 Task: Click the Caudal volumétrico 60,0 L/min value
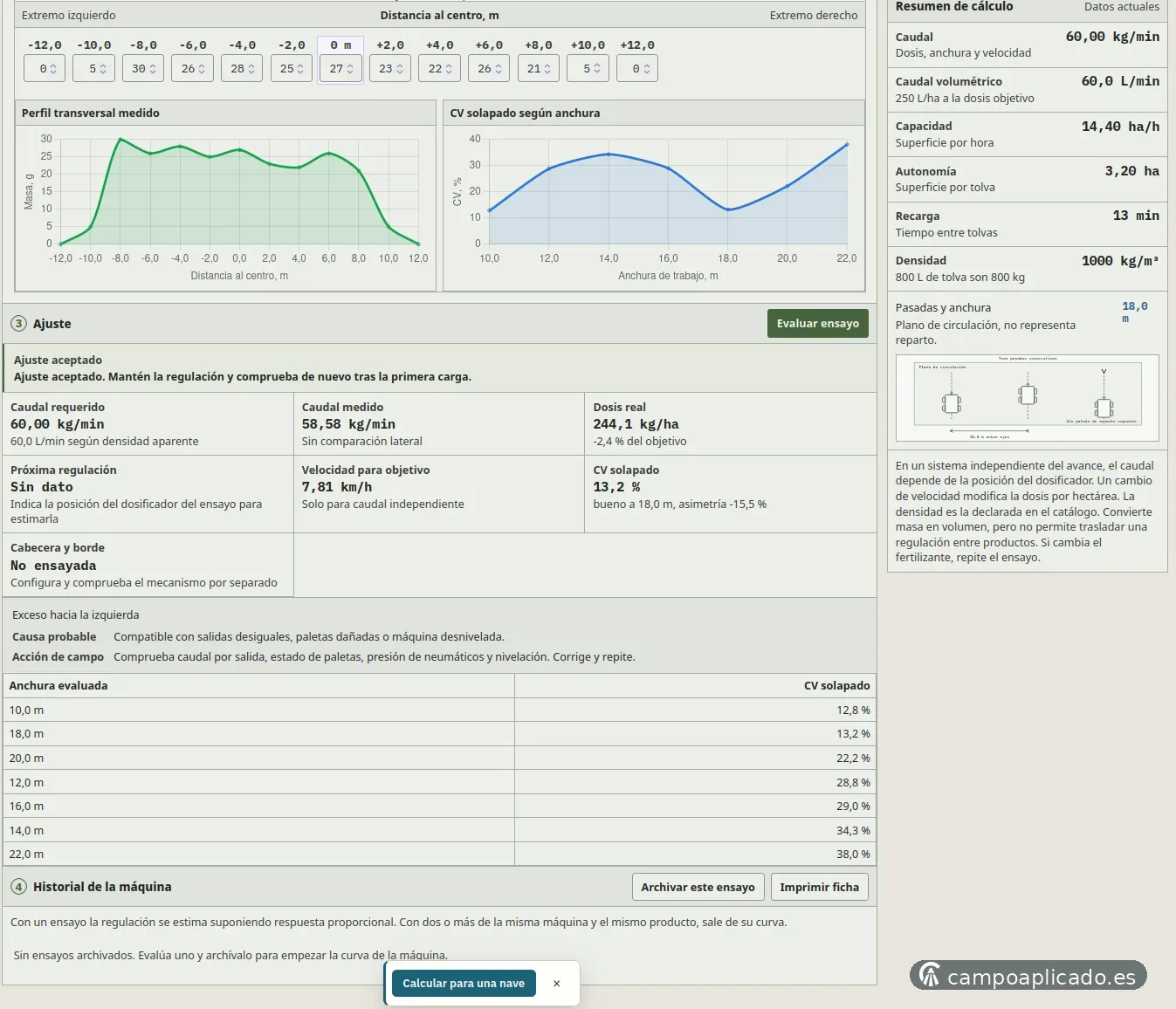point(1120,81)
